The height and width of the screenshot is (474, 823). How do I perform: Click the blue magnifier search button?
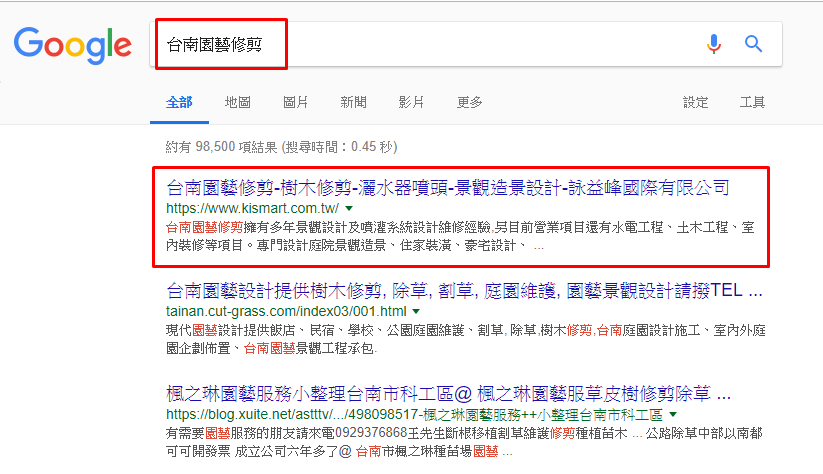(x=753, y=44)
